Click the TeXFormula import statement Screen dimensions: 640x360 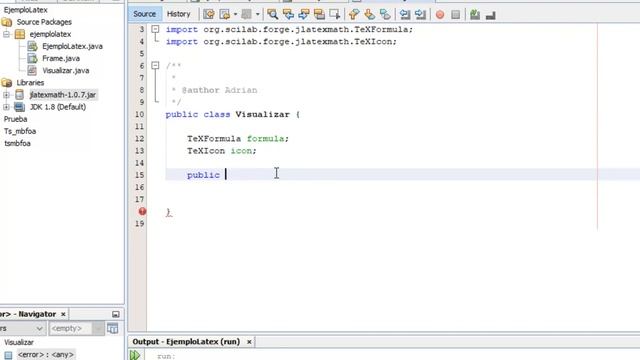click(289, 29)
